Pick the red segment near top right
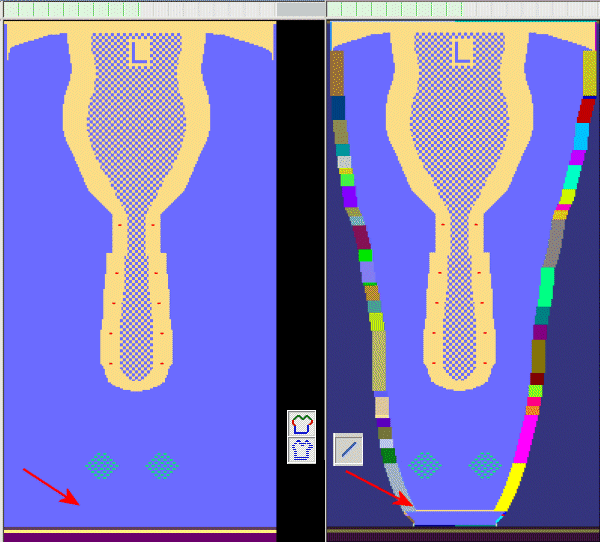The image size is (600, 542). point(587,109)
